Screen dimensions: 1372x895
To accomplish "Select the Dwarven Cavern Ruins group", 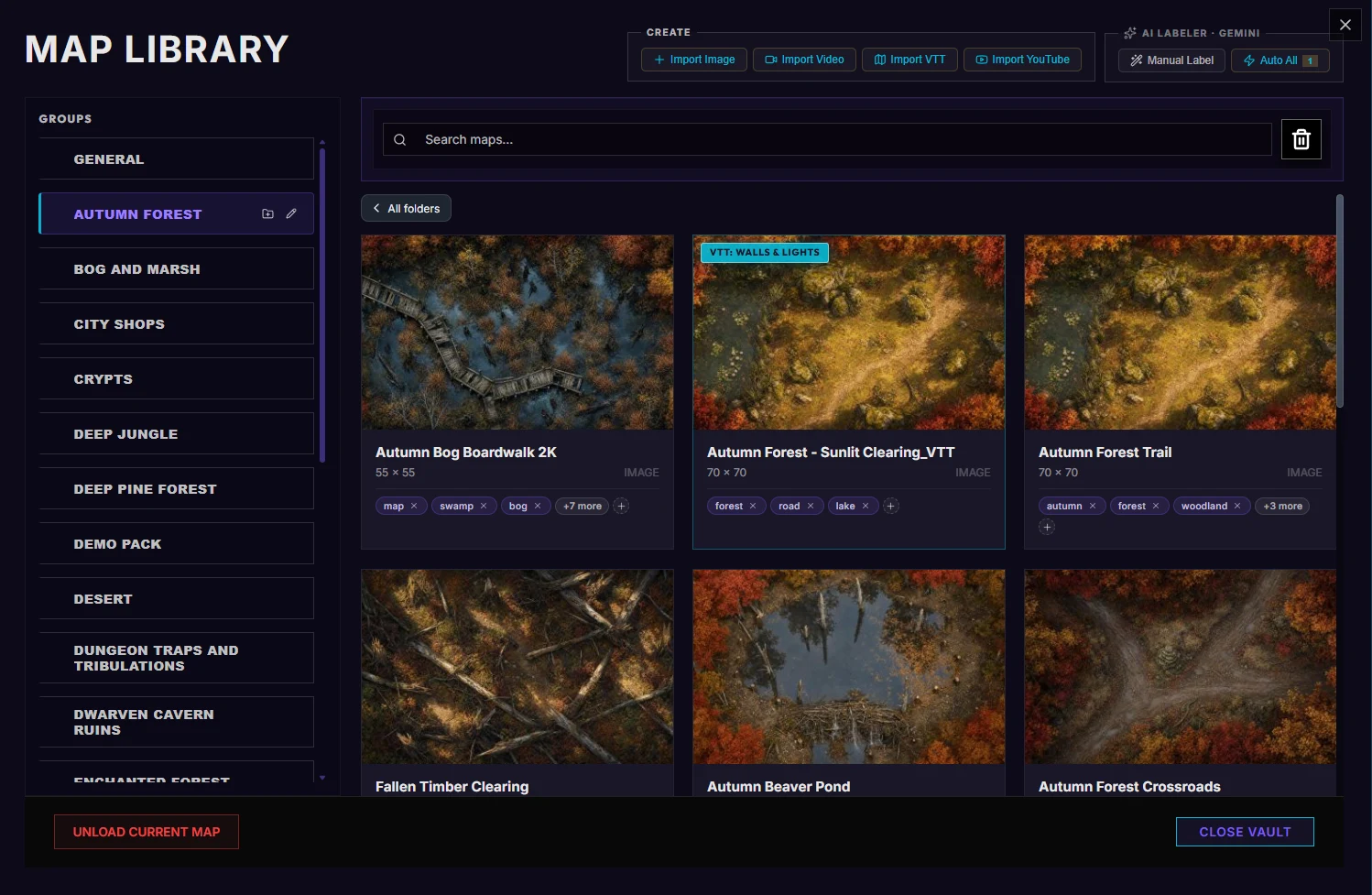I will point(176,722).
